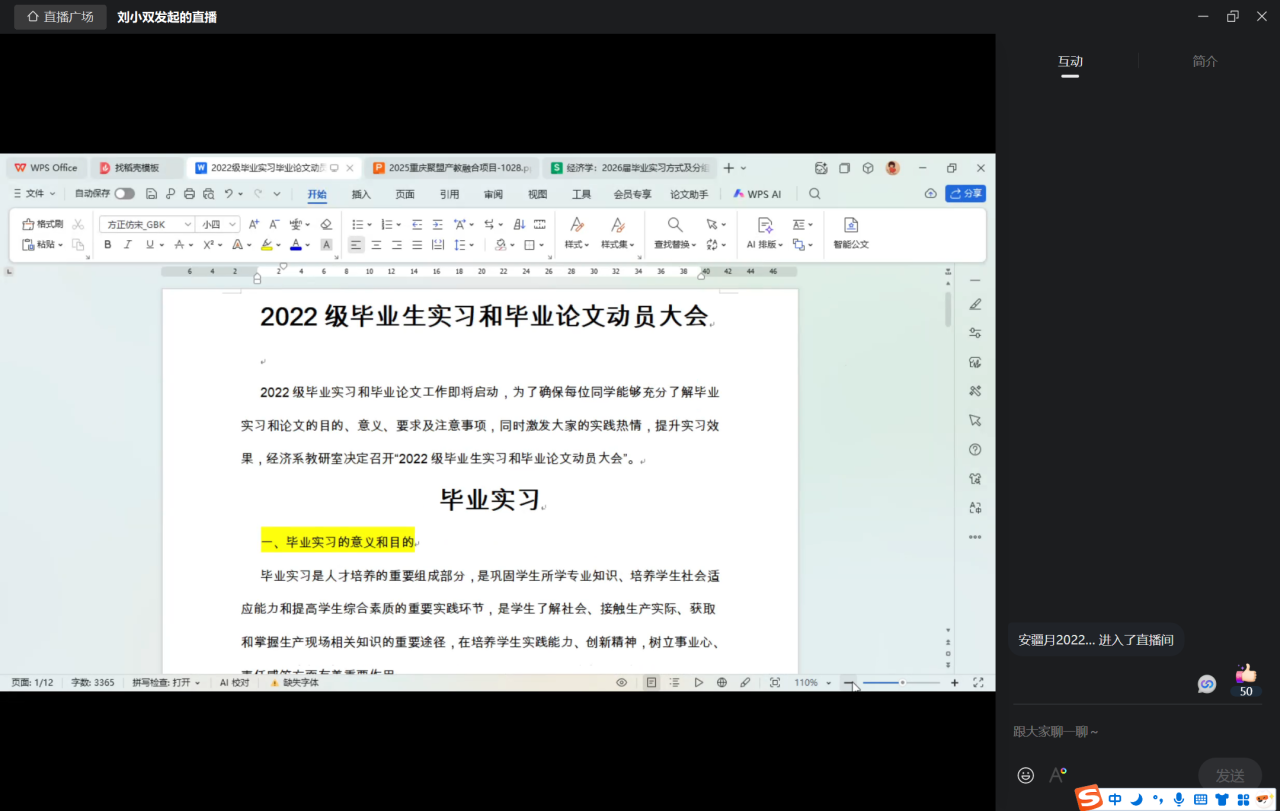Toggle spell check (拼写检查) status
Viewport: 1280px width, 811px height.
tap(166, 683)
